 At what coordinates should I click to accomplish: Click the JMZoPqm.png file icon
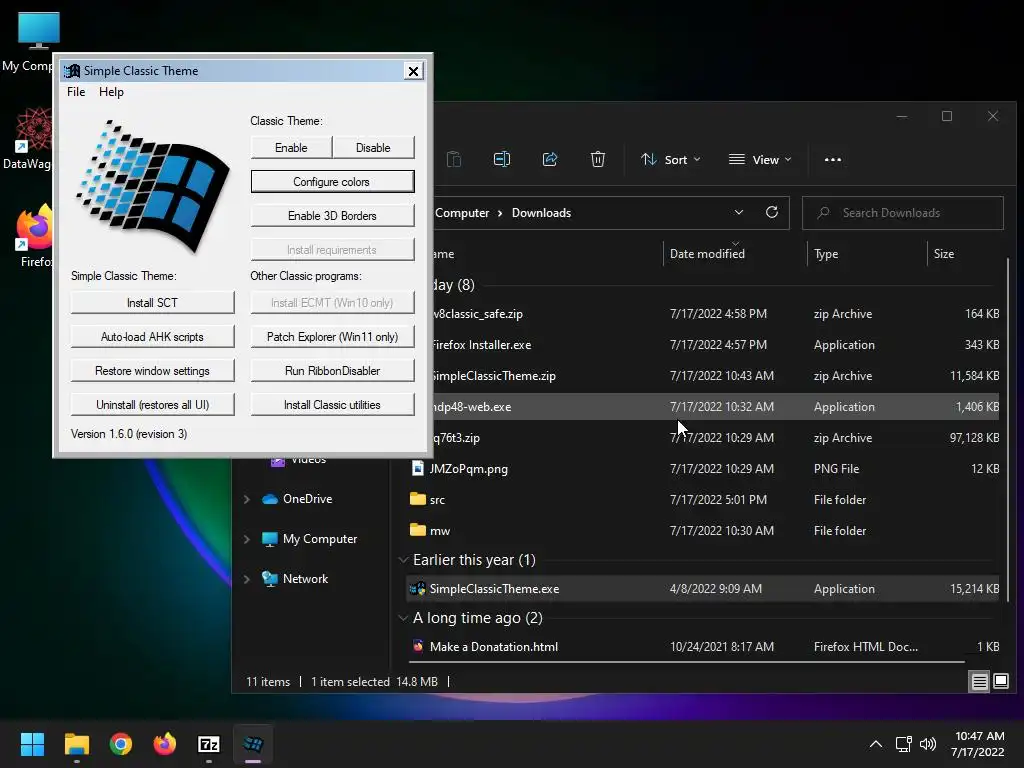[x=418, y=468]
